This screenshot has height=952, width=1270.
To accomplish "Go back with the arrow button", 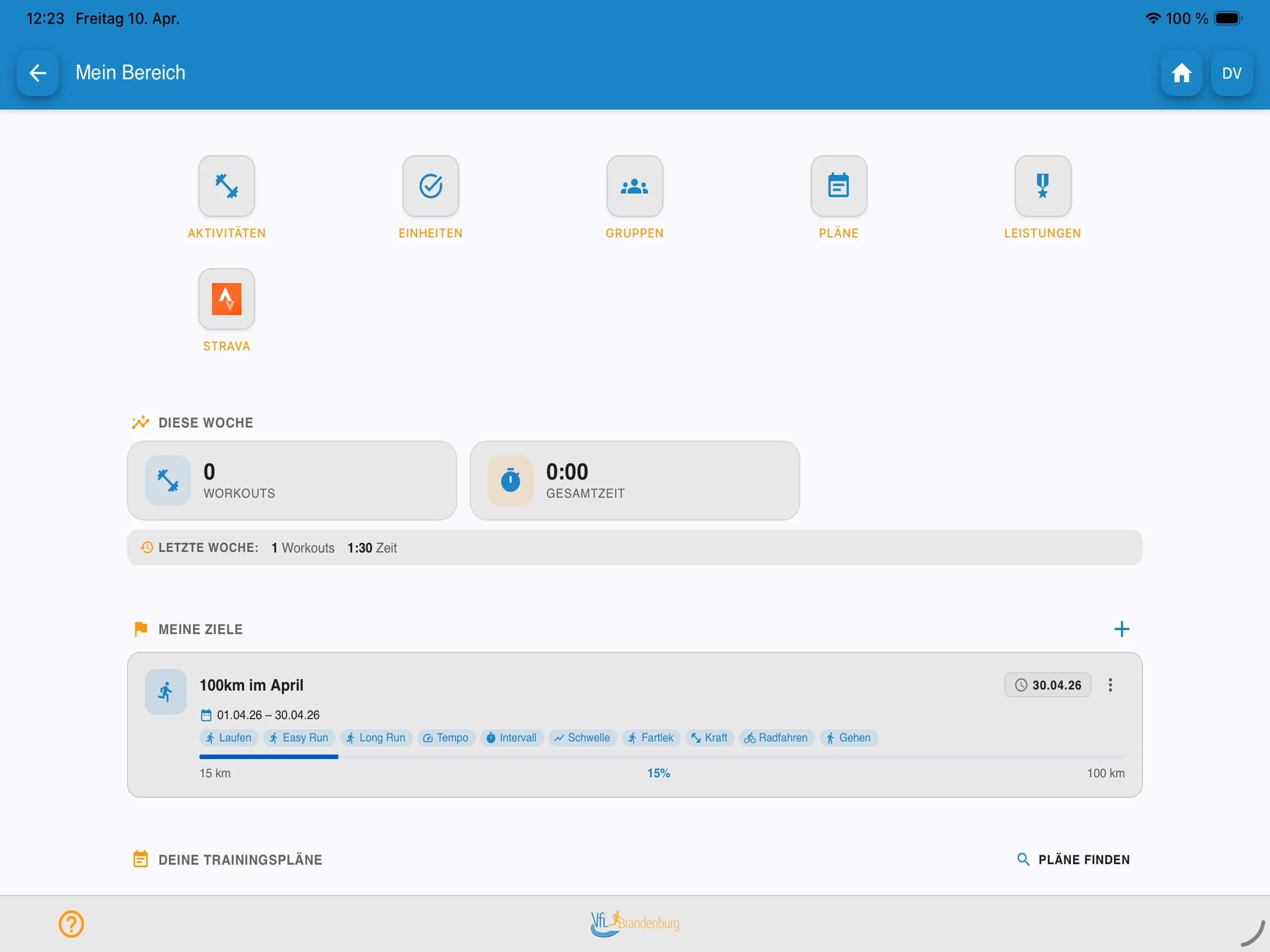I will click(x=38, y=73).
